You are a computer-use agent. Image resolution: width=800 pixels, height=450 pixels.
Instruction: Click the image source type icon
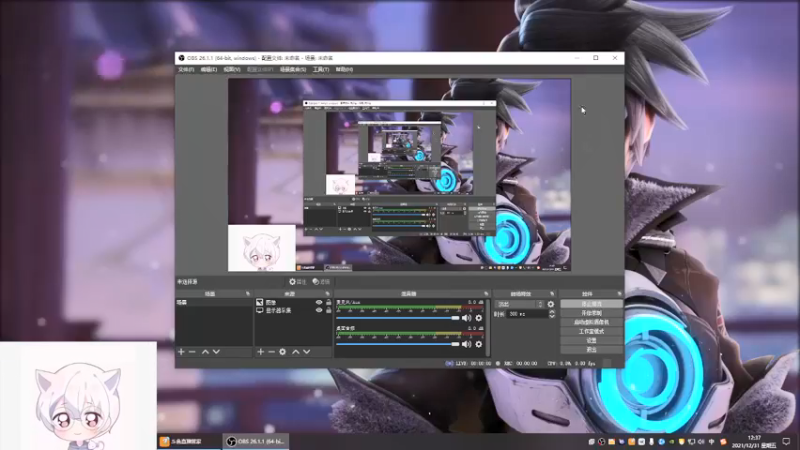tap(260, 303)
